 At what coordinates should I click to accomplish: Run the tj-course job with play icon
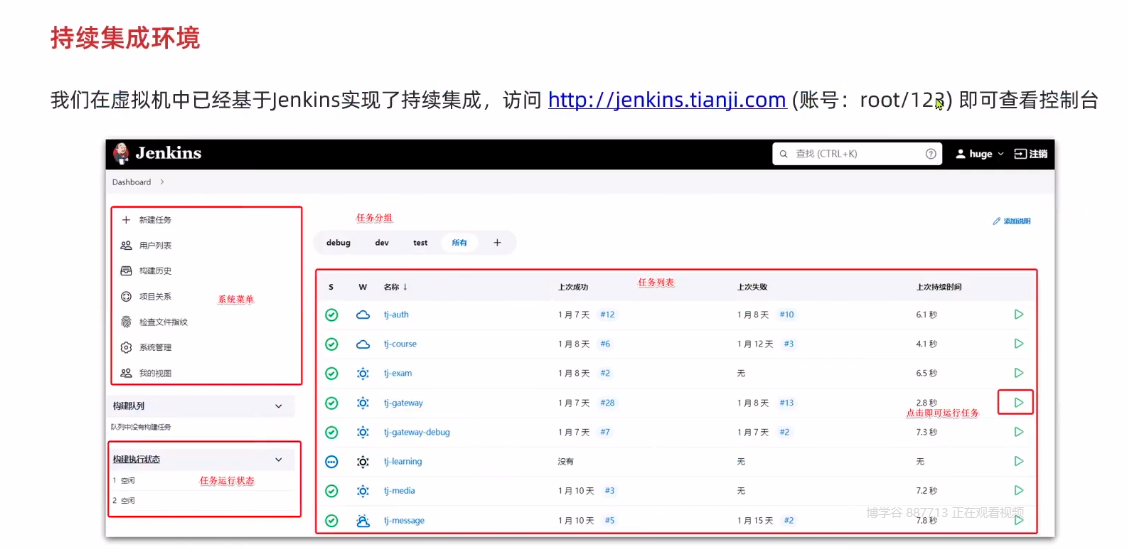(1019, 344)
